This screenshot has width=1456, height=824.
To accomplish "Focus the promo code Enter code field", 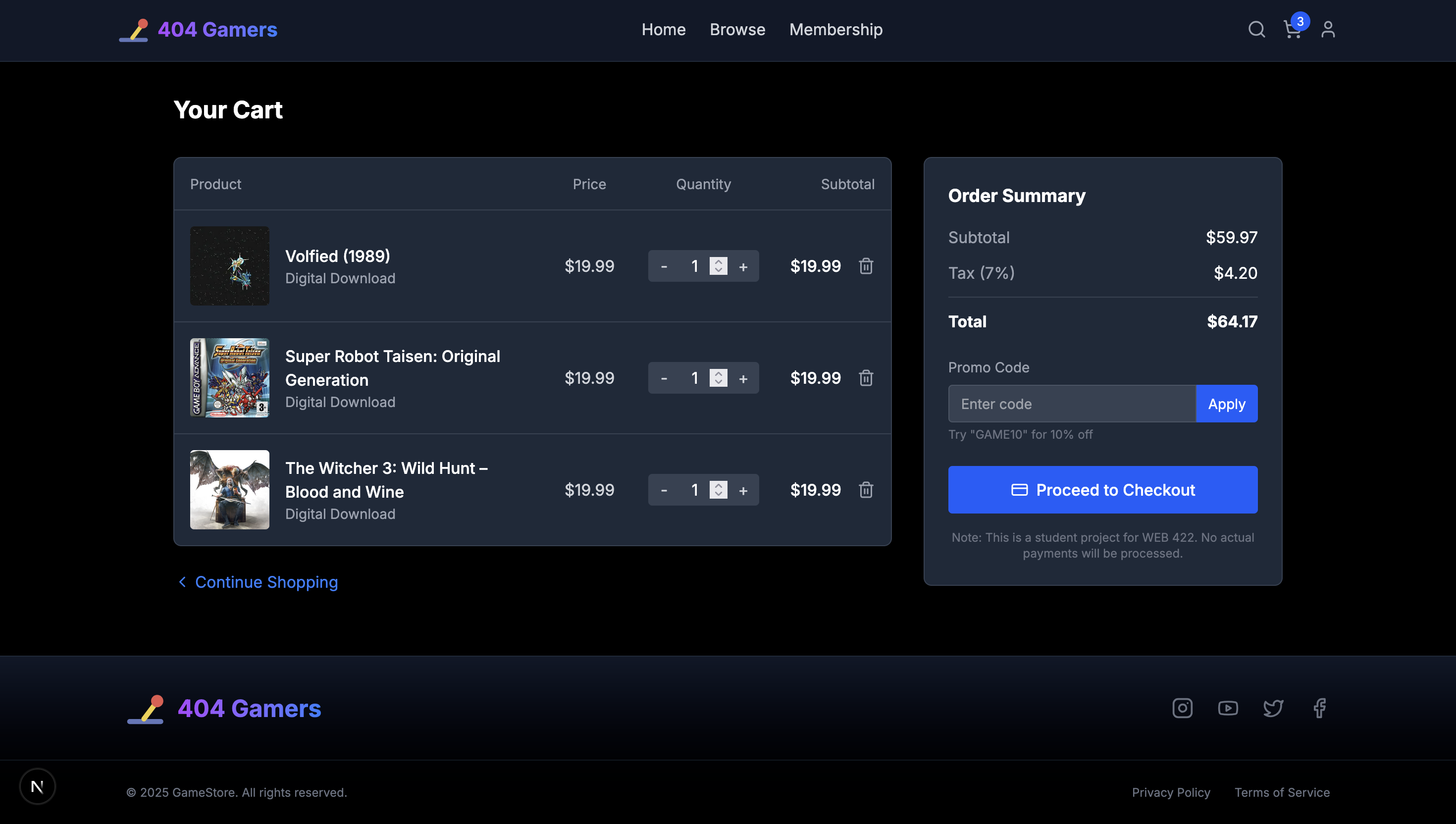I will [1071, 404].
